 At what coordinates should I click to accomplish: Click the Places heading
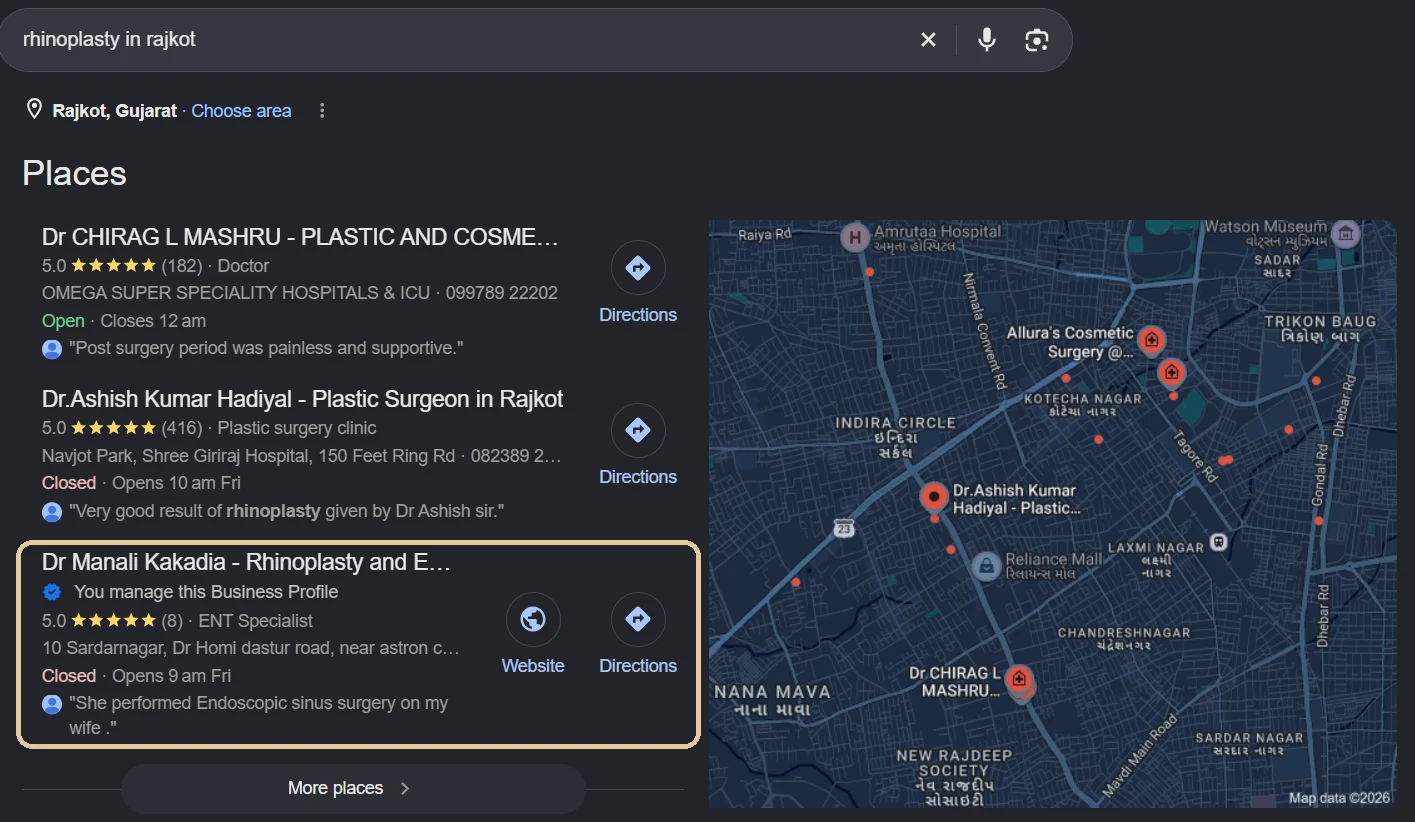[x=75, y=174]
